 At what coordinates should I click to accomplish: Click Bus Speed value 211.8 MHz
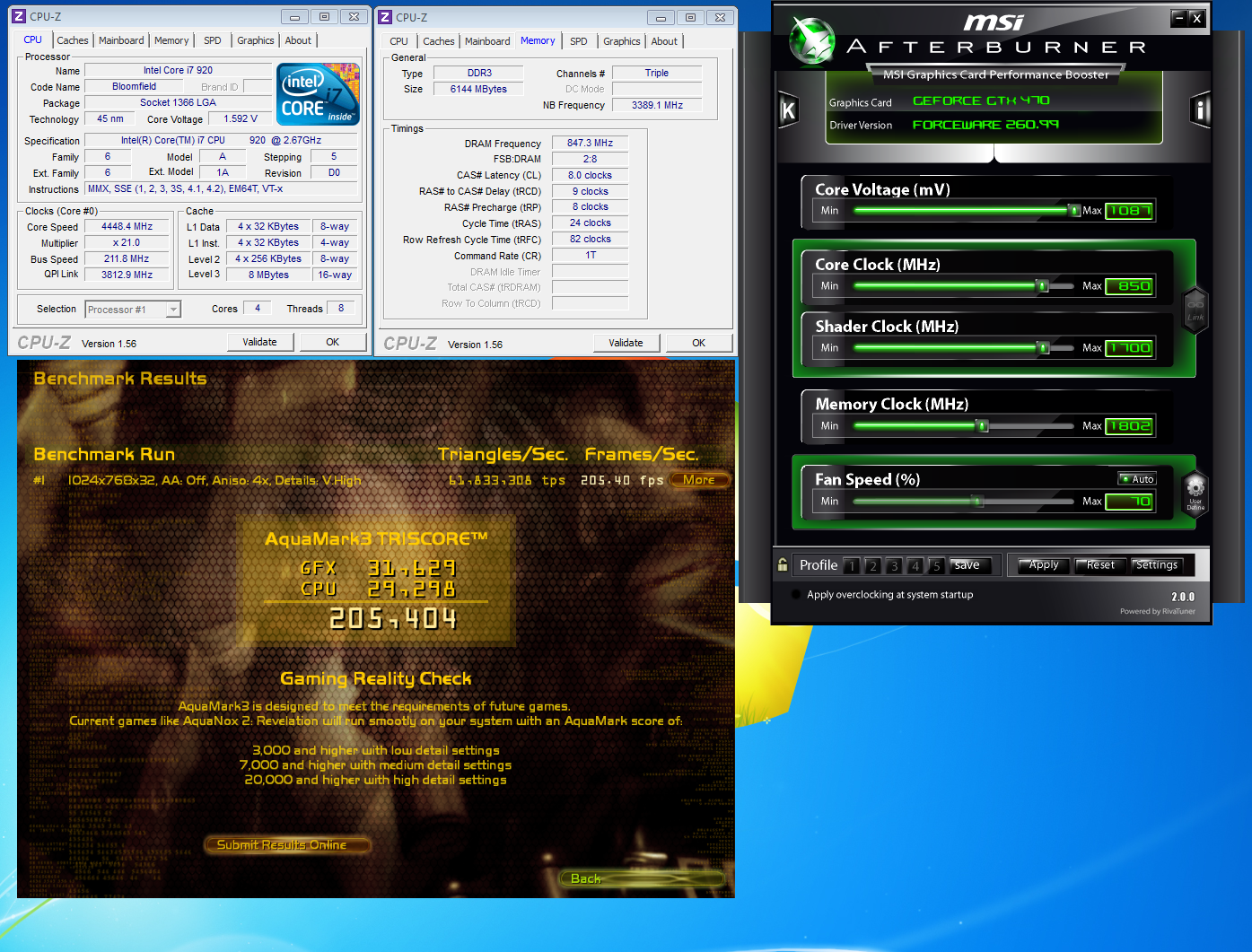click(x=127, y=258)
